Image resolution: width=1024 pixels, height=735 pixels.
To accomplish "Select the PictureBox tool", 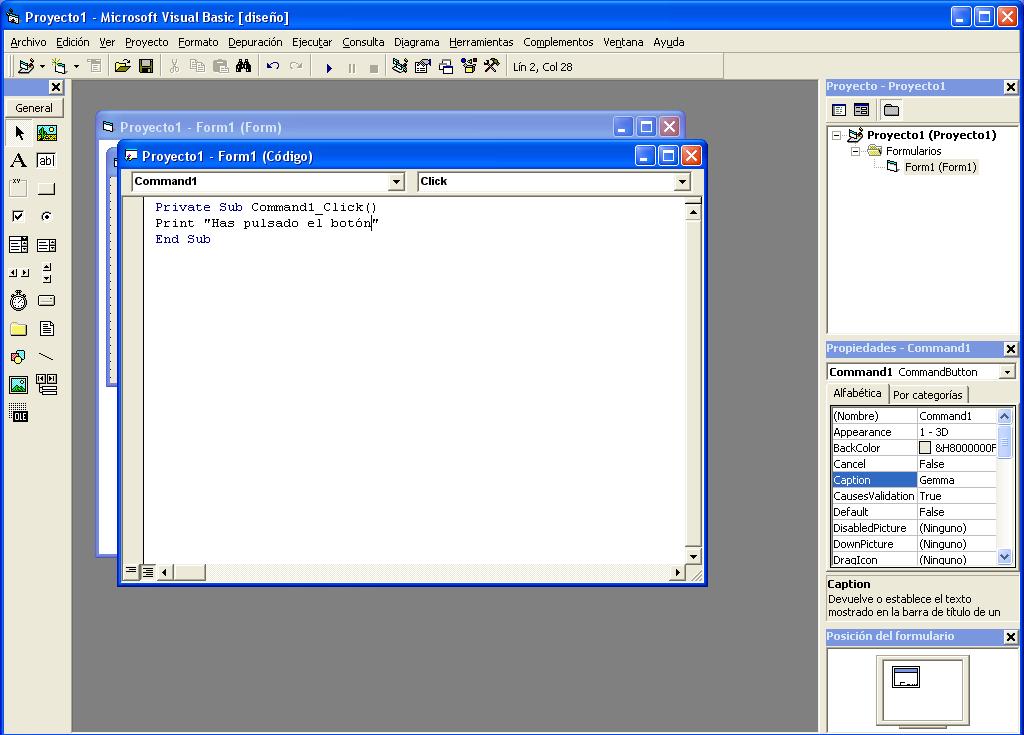I will coord(46,132).
